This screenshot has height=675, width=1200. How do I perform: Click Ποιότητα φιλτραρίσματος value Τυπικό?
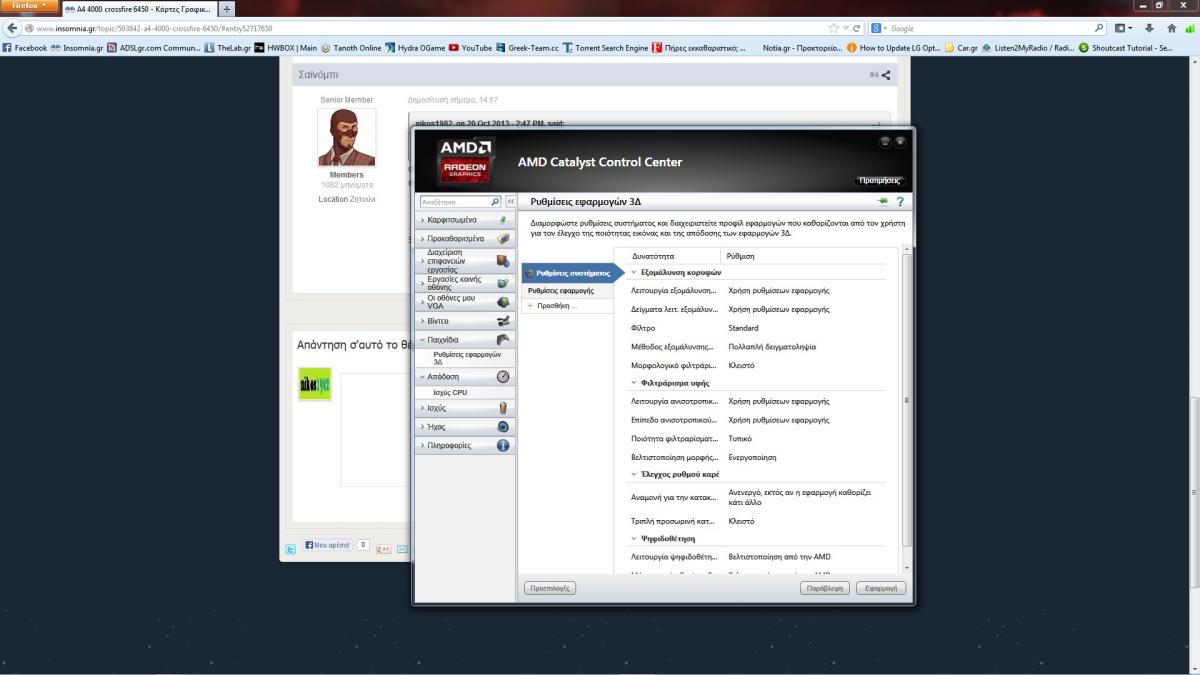click(x=739, y=438)
